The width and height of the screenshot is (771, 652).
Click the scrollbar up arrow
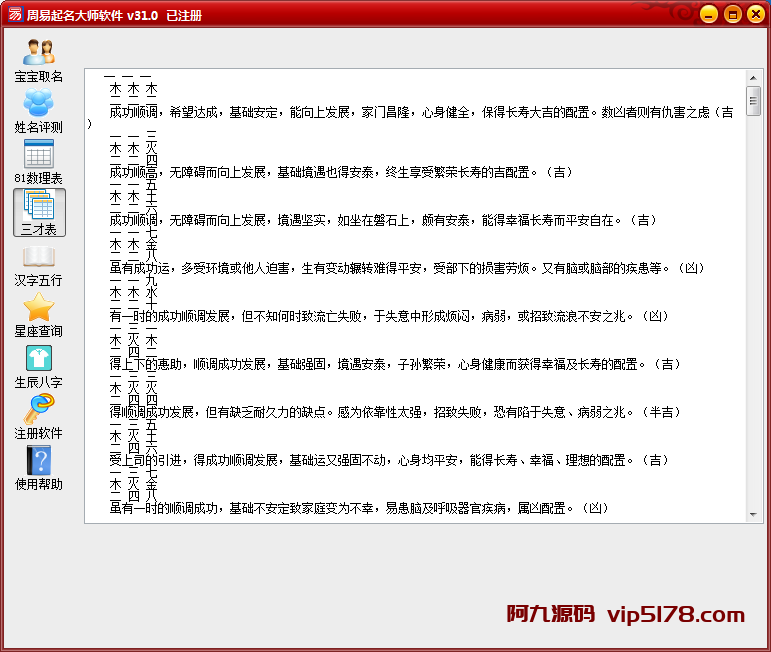tap(753, 78)
